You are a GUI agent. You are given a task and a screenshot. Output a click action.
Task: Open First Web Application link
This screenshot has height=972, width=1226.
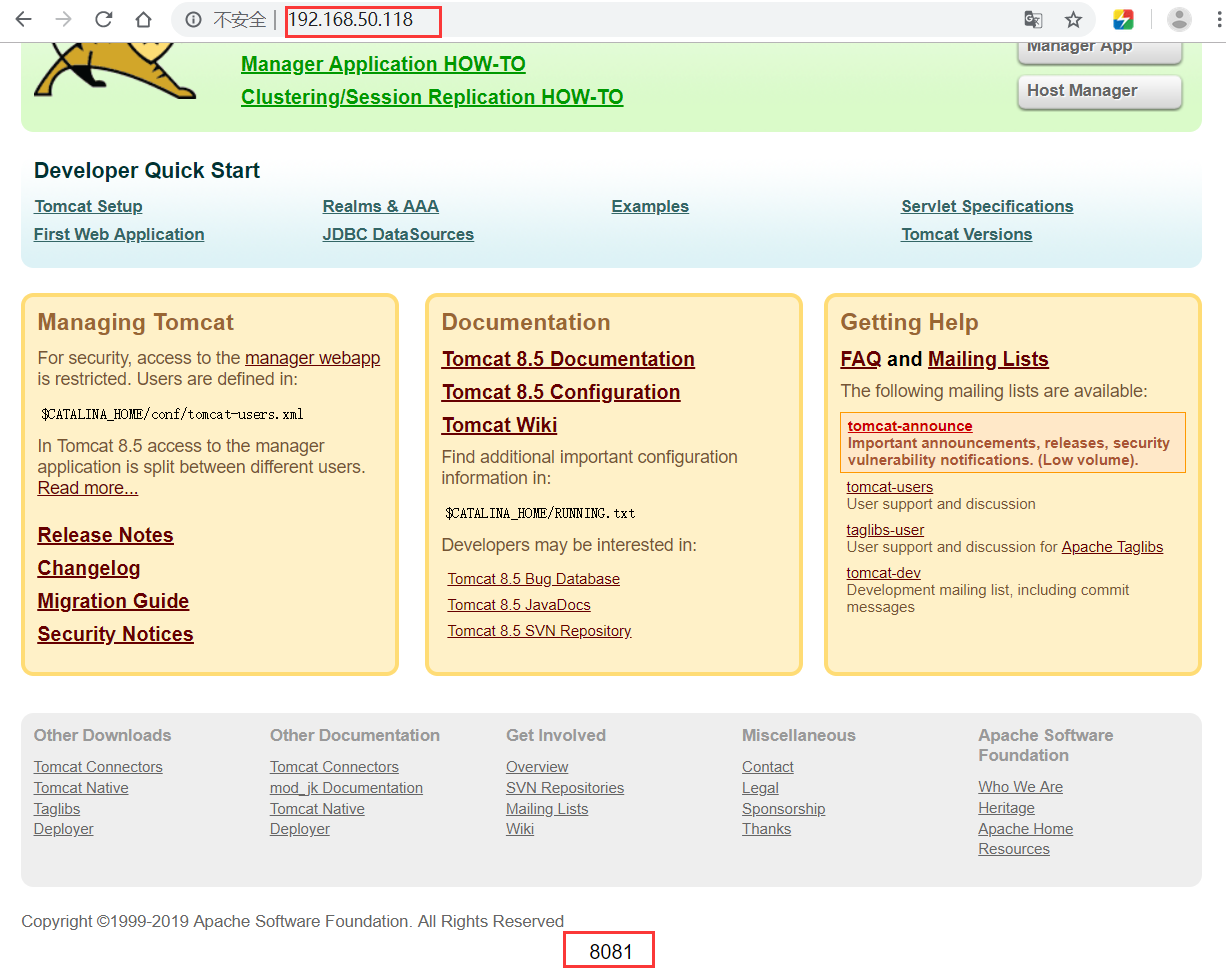point(119,234)
